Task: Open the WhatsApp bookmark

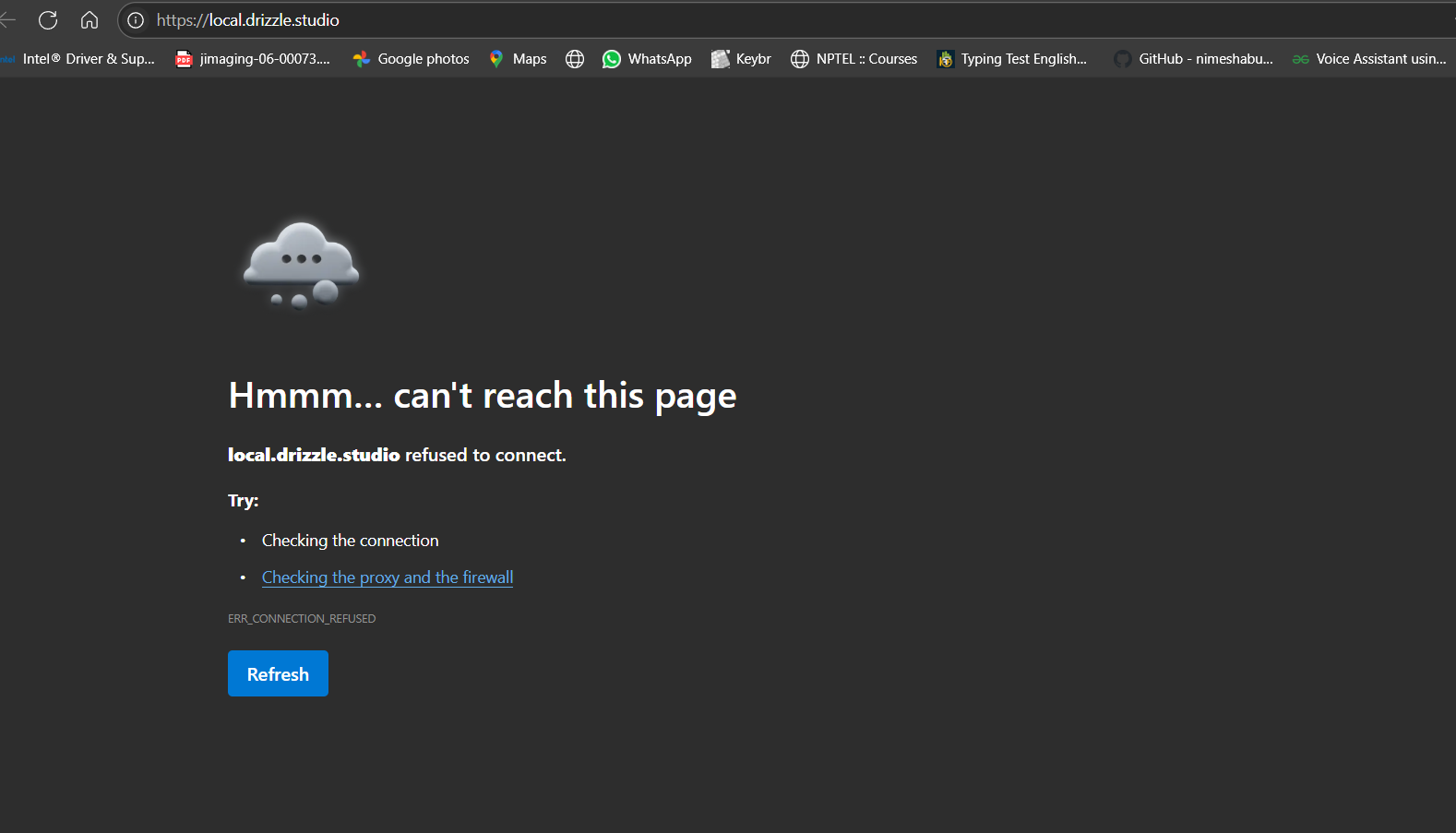Action: coord(647,59)
